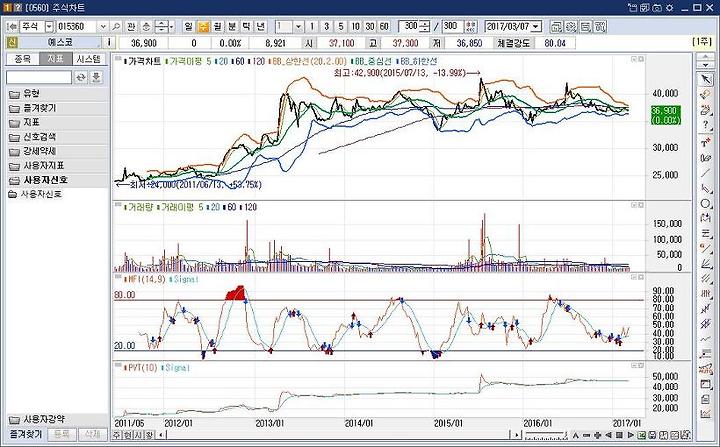Screen dimensions: 720x447
Task: Click the green grid icon at bottom right
Action: [x=641, y=435]
